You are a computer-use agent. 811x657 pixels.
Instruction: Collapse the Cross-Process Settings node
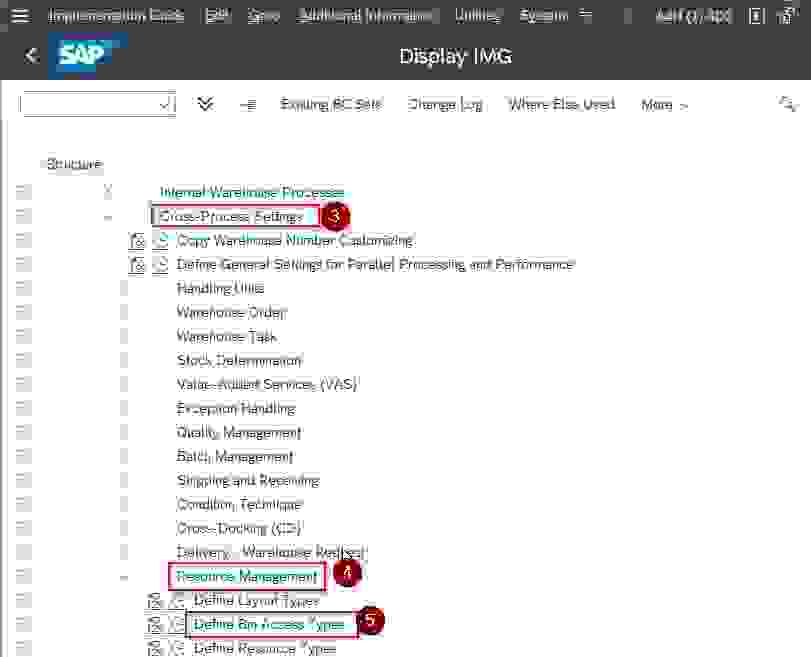pyautogui.click(x=123, y=216)
